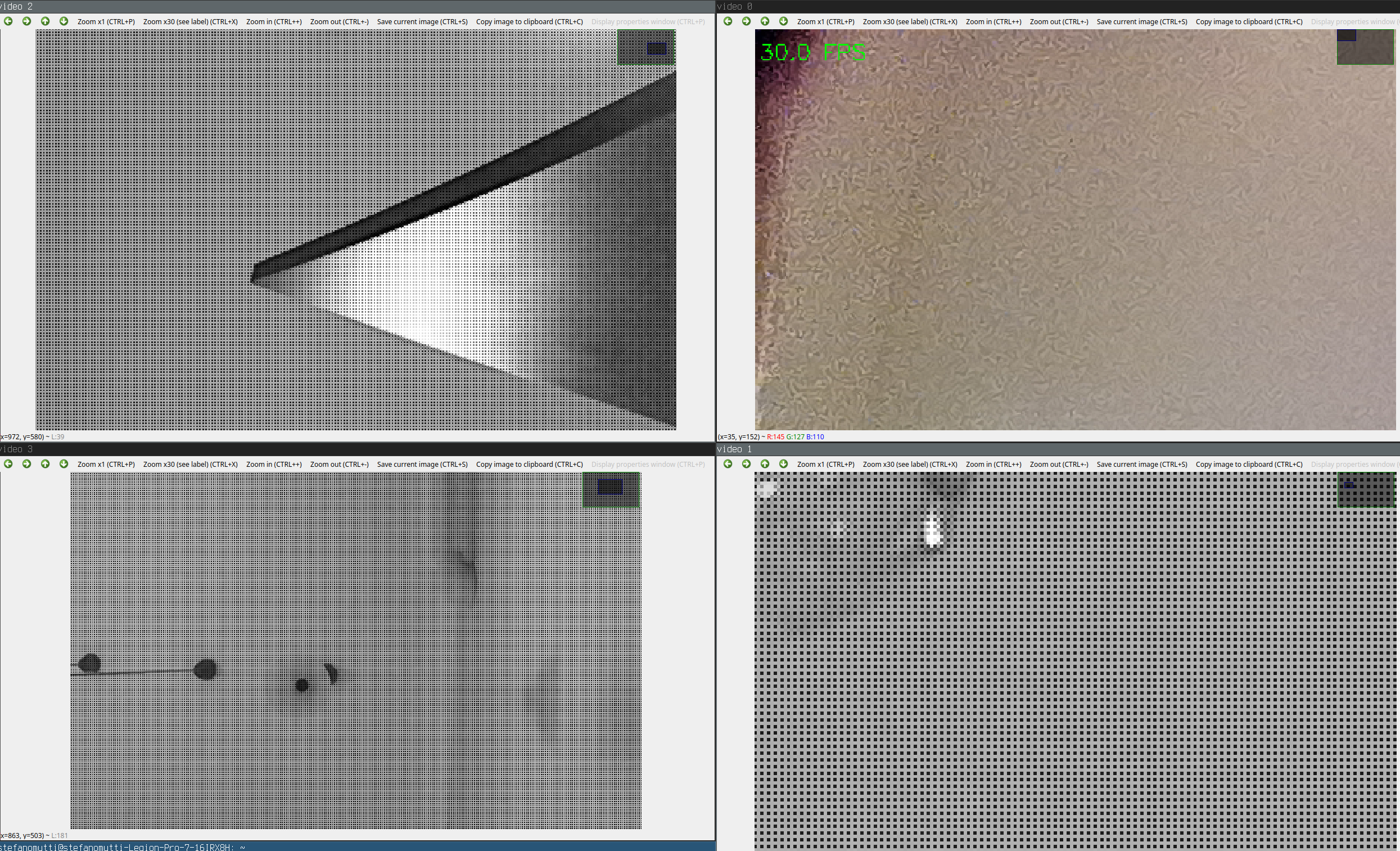Copy image to clipboard in video 0
The image size is (1400, 851).
click(x=1249, y=21)
